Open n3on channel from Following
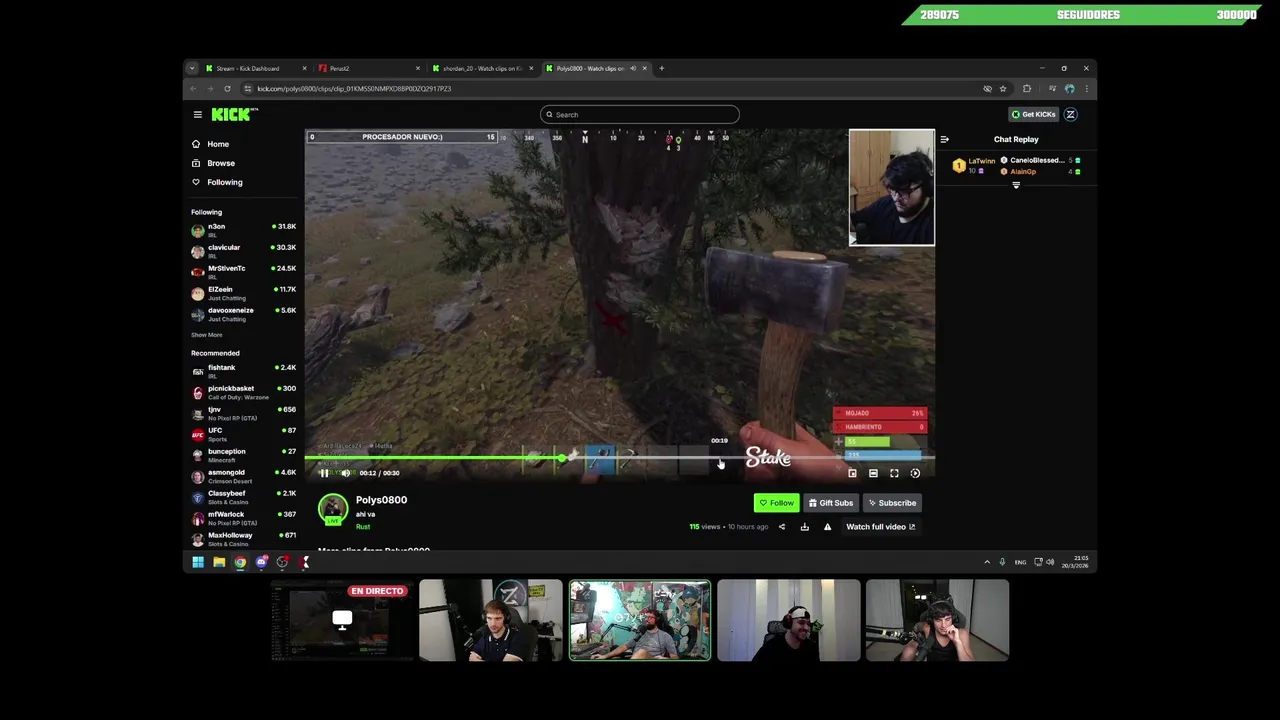Image resolution: width=1280 pixels, height=720 pixels. point(243,230)
